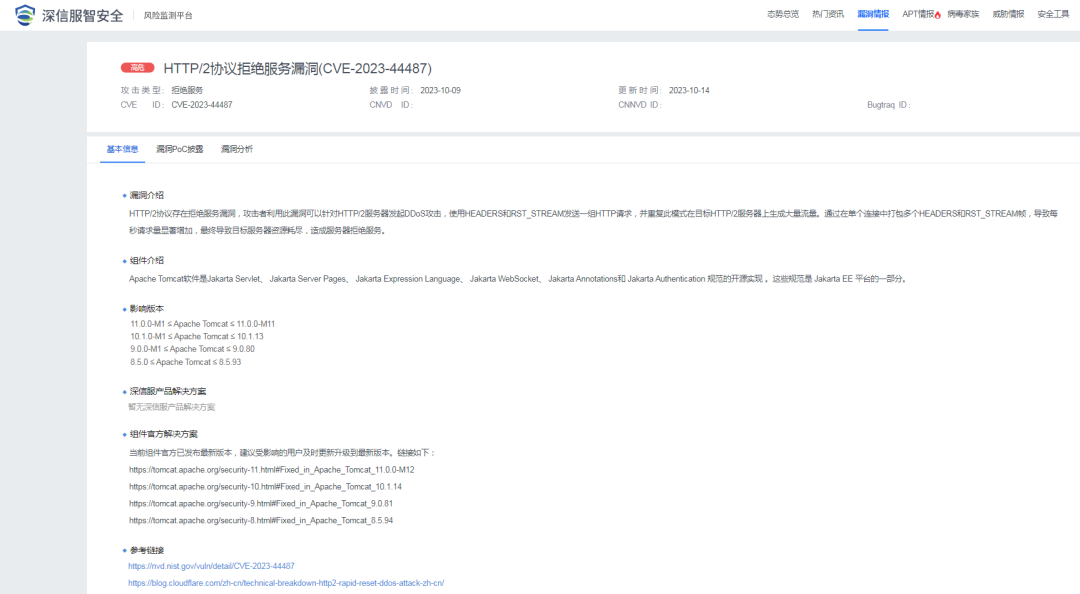
Task: Click the CVE ID value CVE-2023-44487
Action: 202,105
